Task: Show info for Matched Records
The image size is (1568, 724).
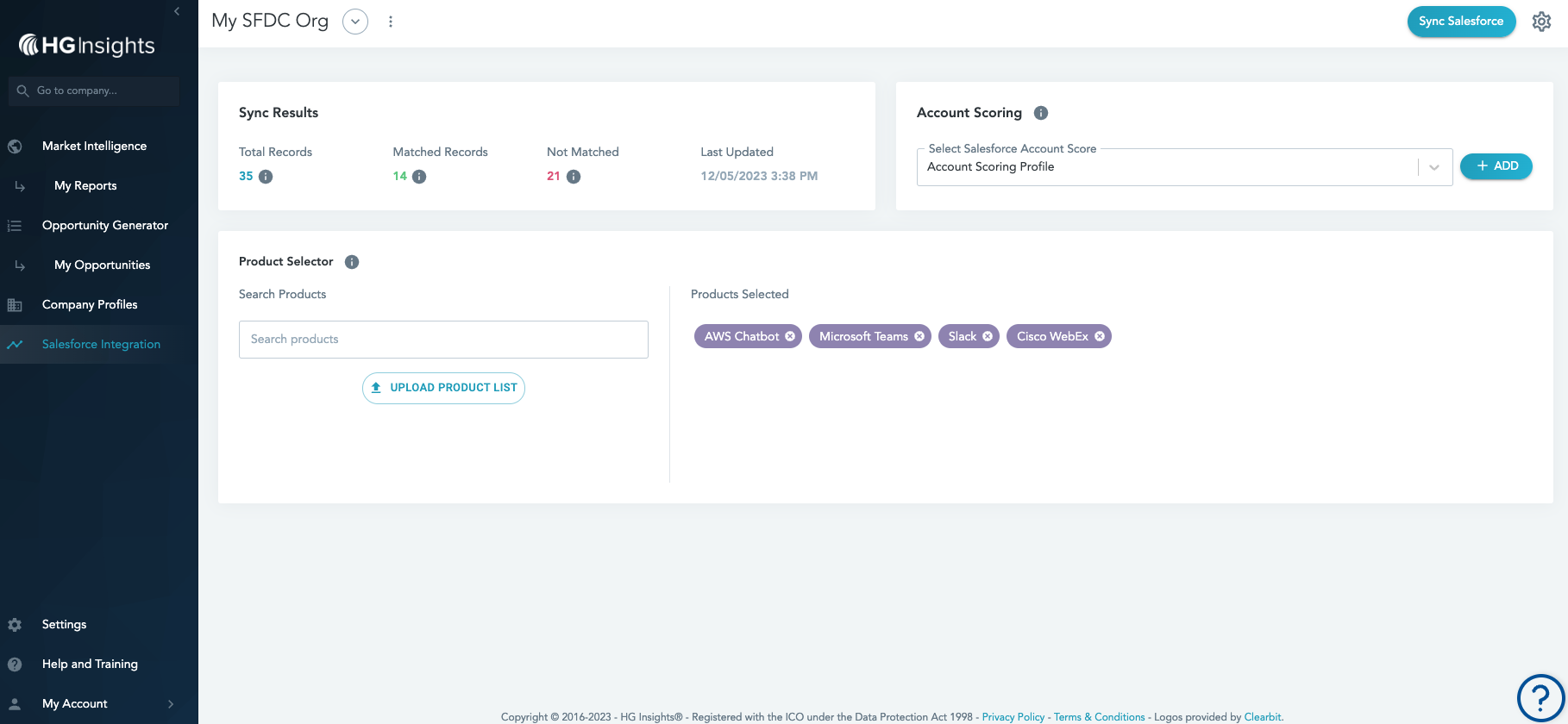Action: (419, 177)
